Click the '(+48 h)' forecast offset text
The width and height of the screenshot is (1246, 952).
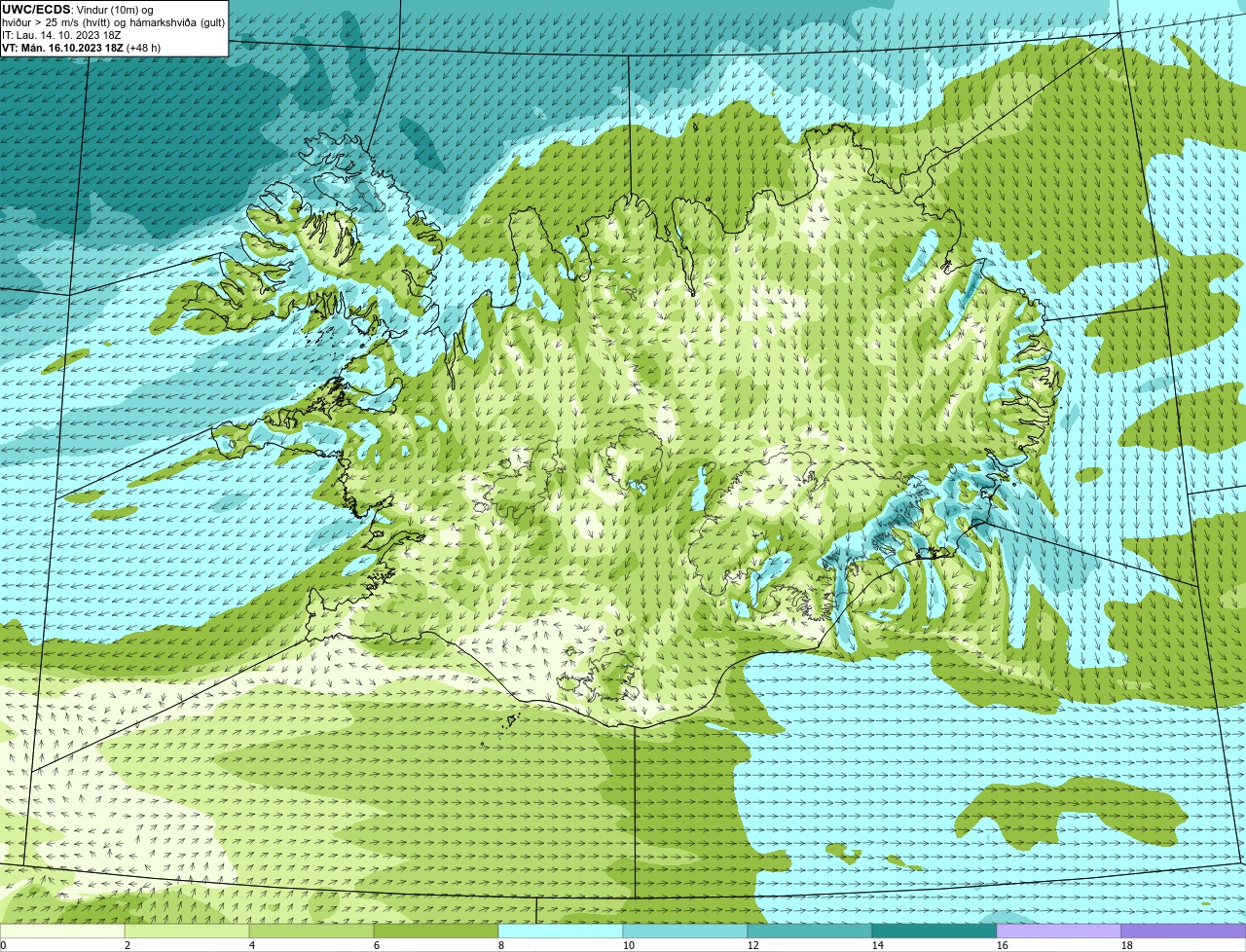144,48
